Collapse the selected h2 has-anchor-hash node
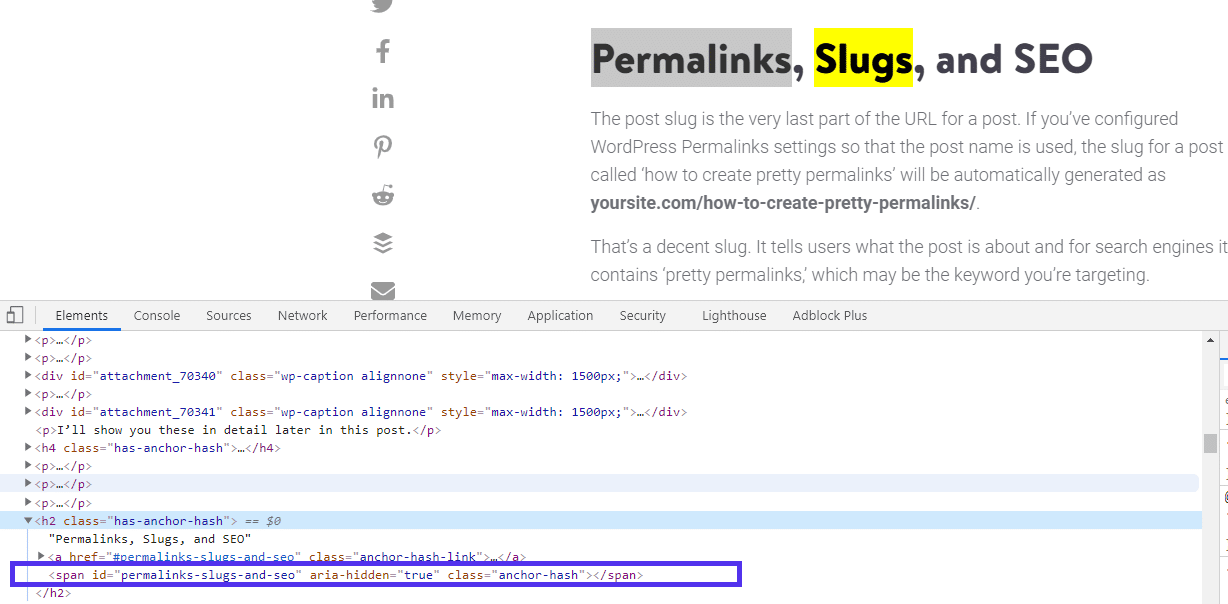This screenshot has height=604, width=1228. click(x=28, y=521)
